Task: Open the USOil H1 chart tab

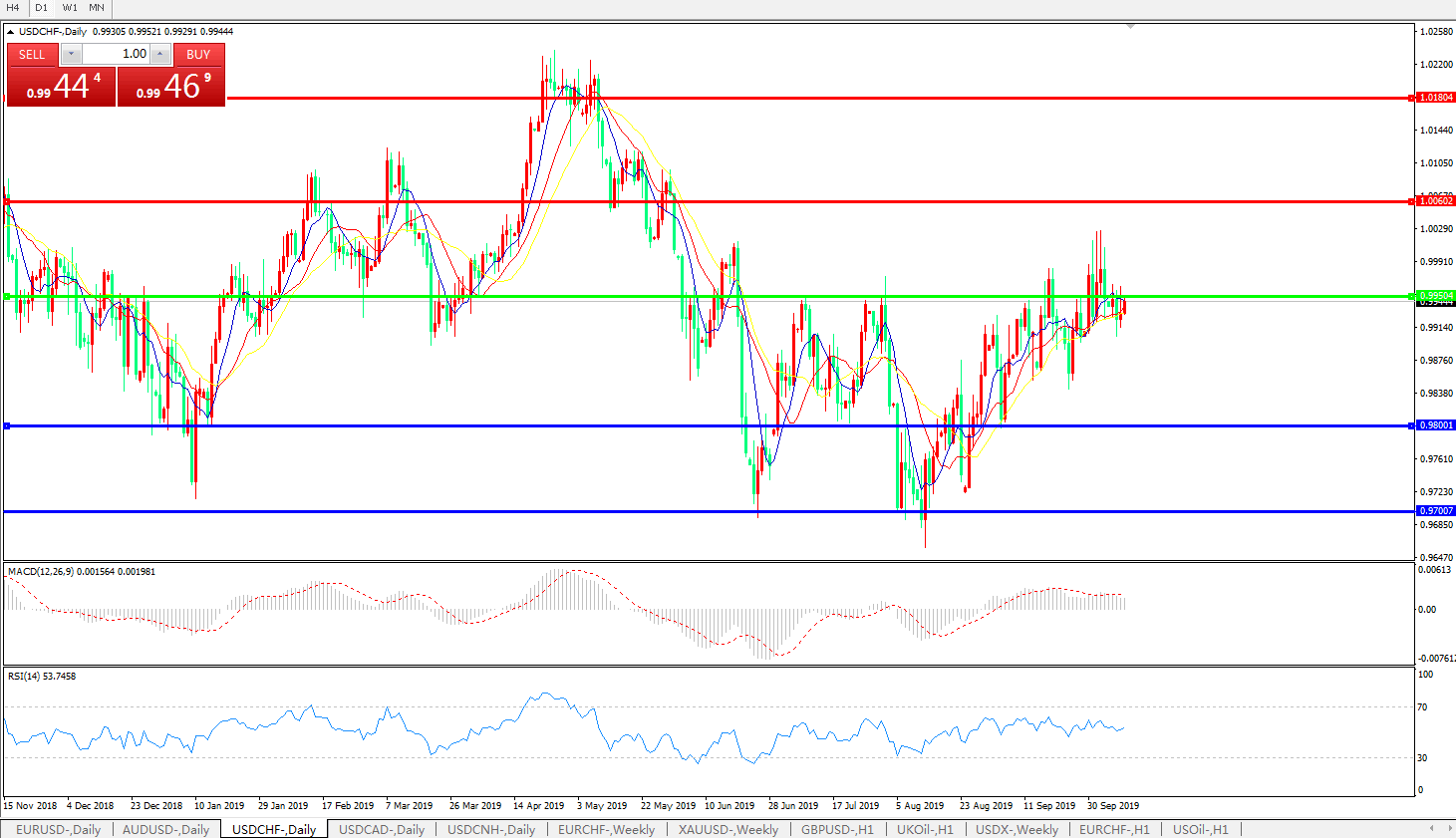Action: pyautogui.click(x=1200, y=829)
